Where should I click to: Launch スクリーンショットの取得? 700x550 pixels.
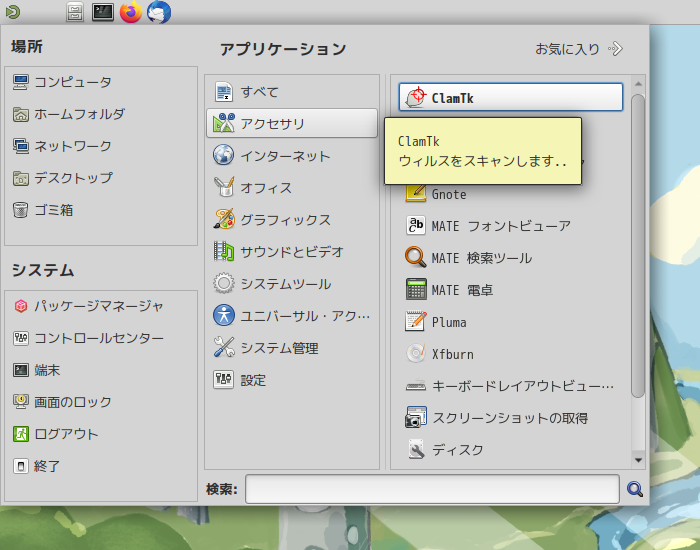510,418
